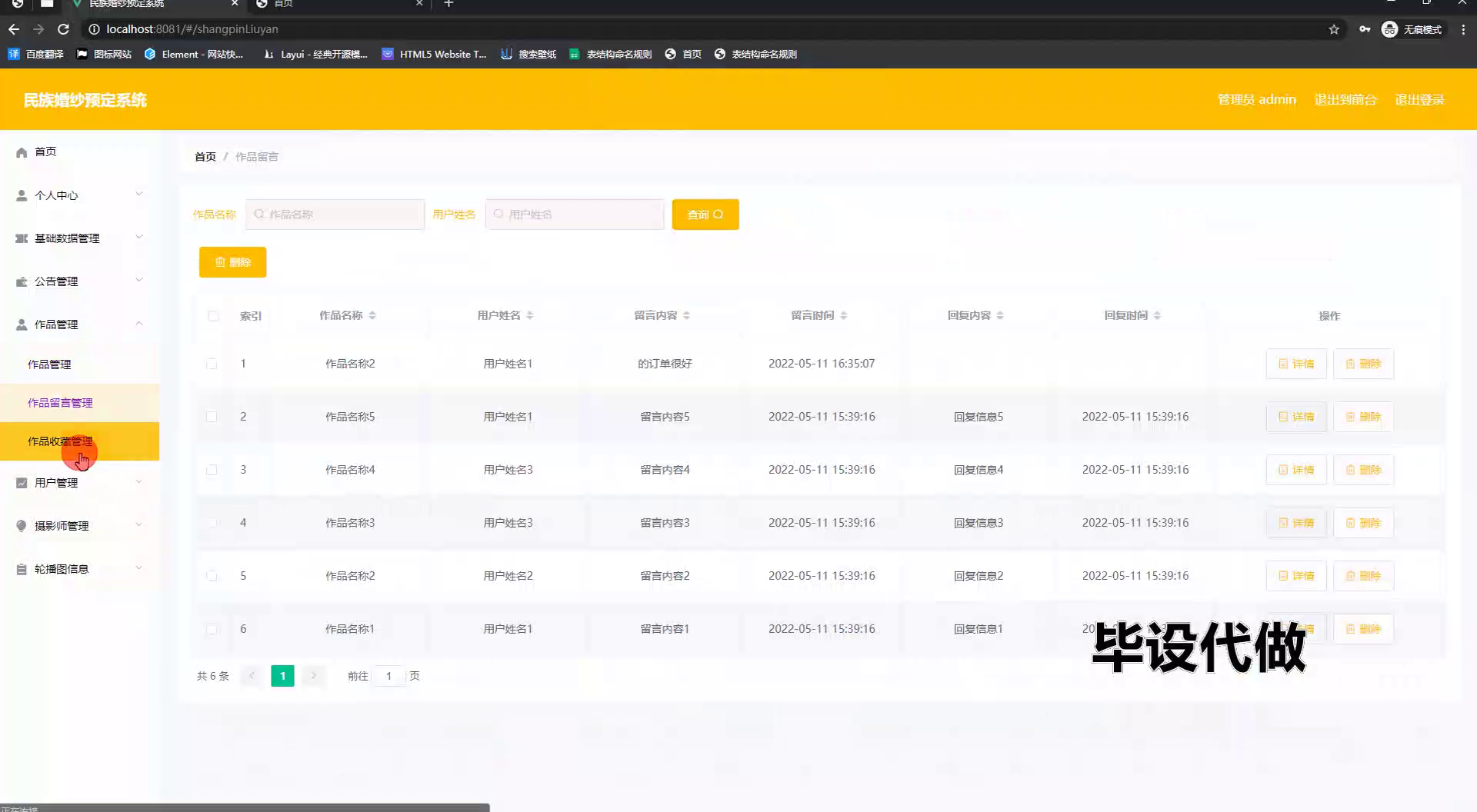Image resolution: width=1477 pixels, height=812 pixels.
Task: Check the row 4 checkbox for 留言内容3
Action: (x=212, y=523)
